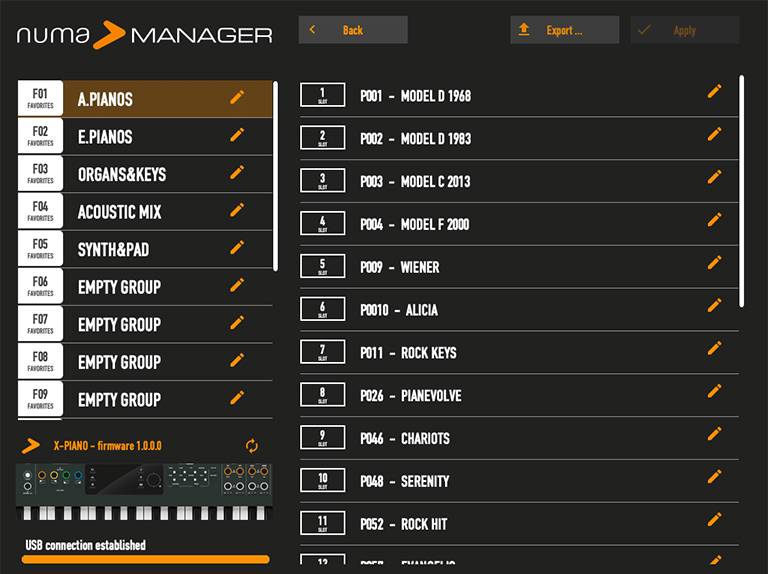Edit slot 2 MODEL D 1983 pencil
The height and width of the screenshot is (574, 768).
coord(715,134)
